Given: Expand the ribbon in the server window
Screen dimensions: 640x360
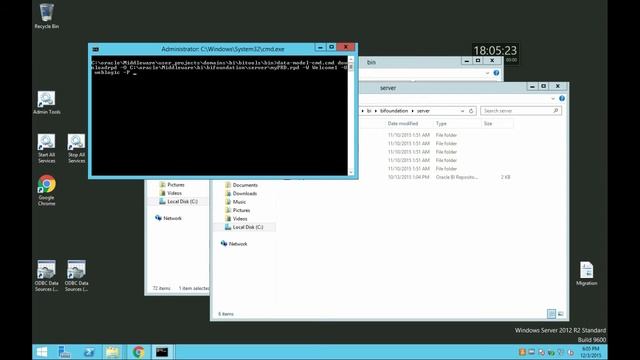Looking at the screenshot, I should click(553, 99).
